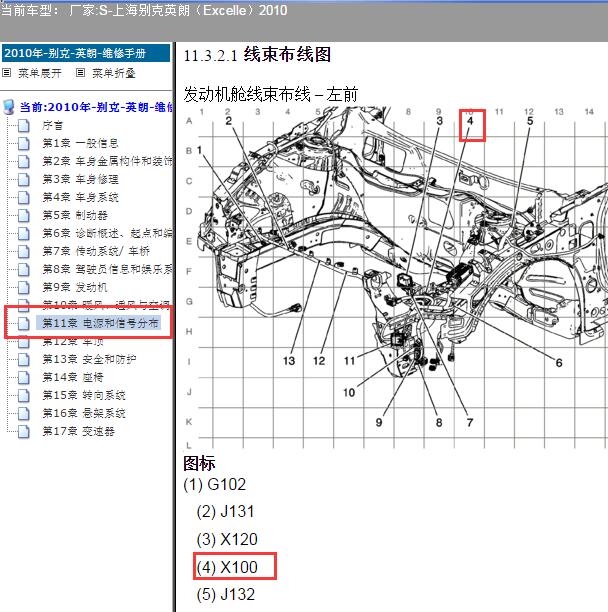Click callout number 13 in the diagram
608x612 pixels.
pyautogui.click(x=289, y=360)
